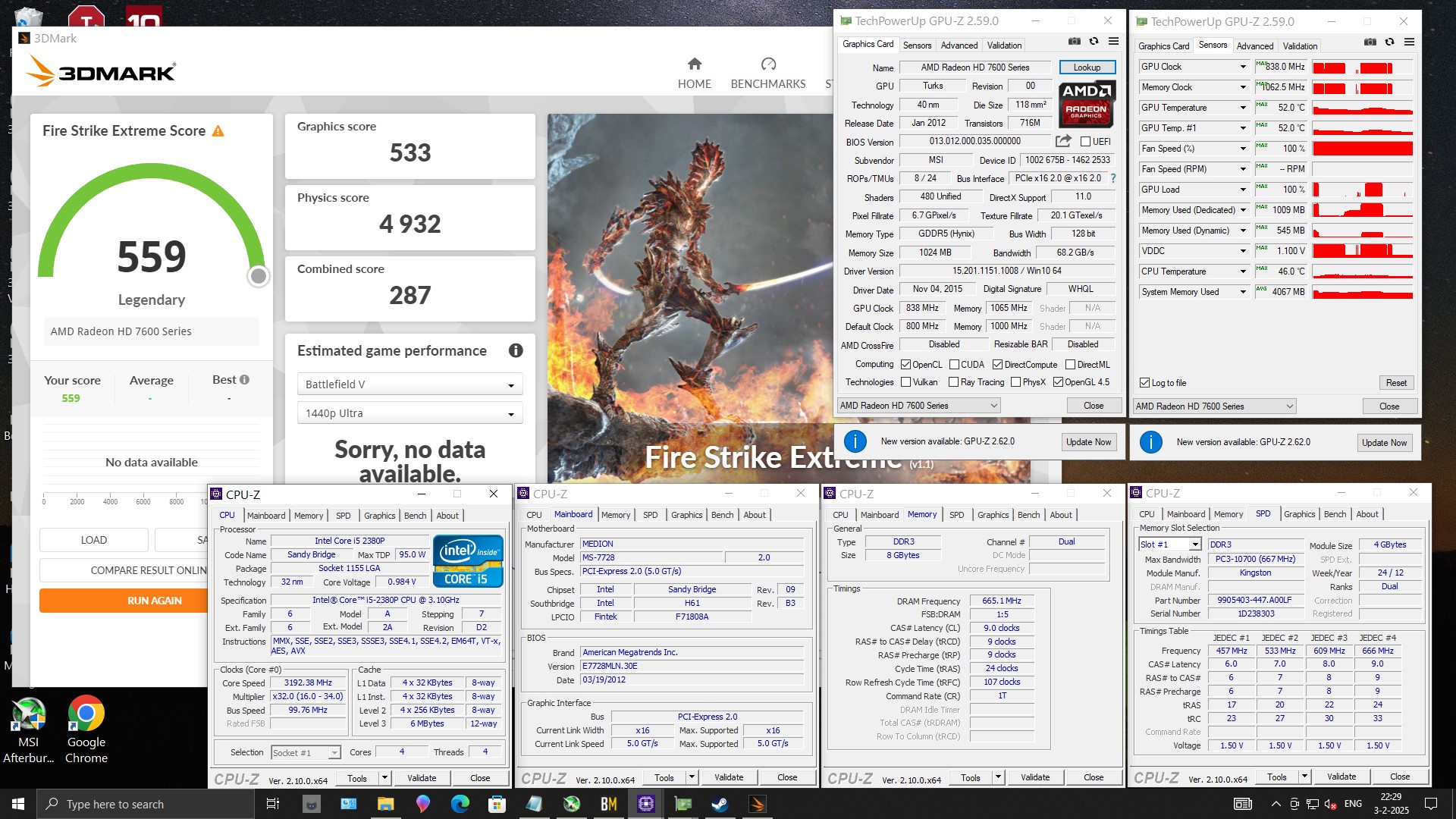Image resolution: width=1456 pixels, height=819 pixels.
Task: Open the 1440p Ultra resolution dropdown
Action: [x=409, y=413]
